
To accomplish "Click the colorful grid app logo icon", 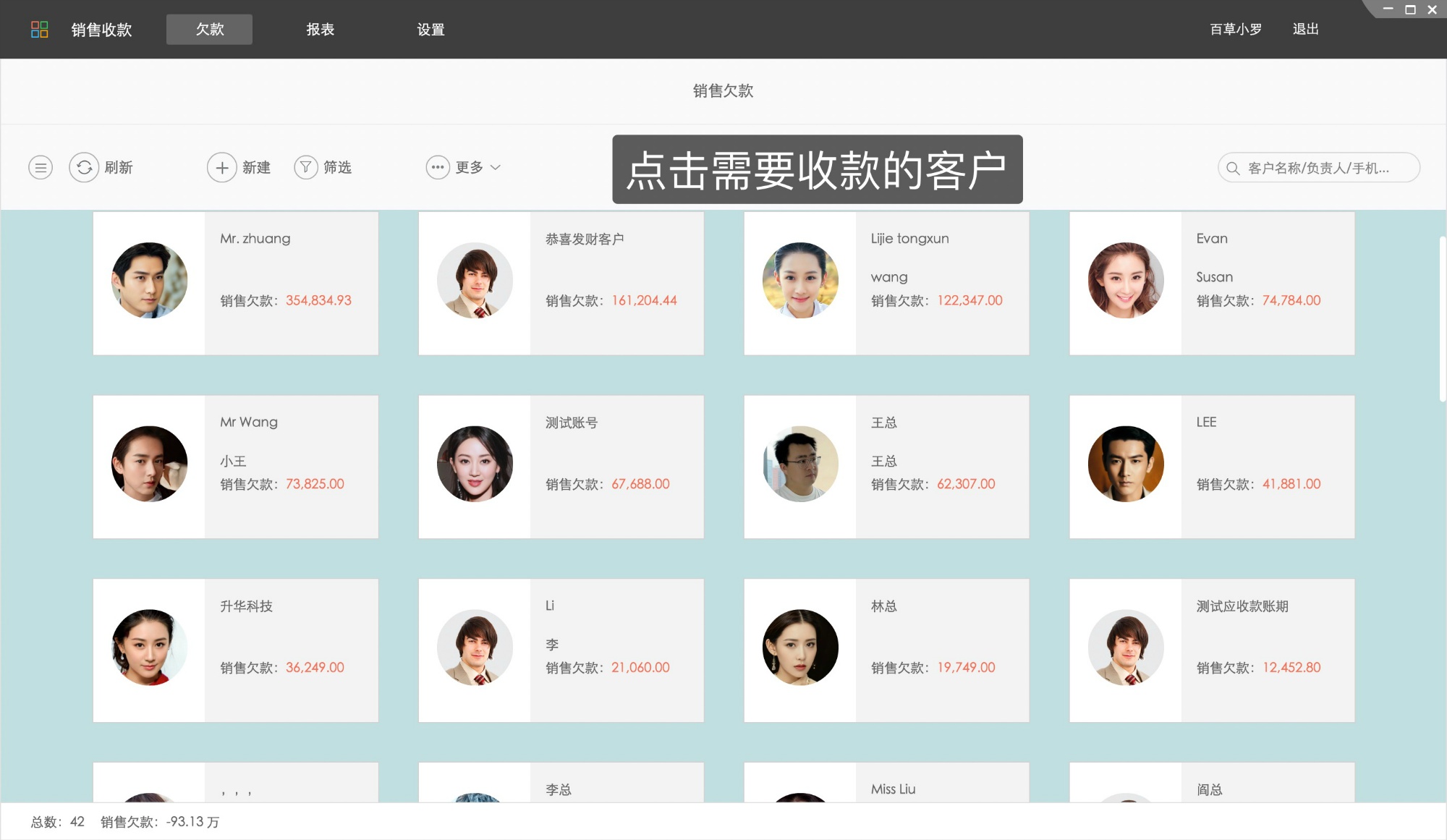I will tap(41, 29).
